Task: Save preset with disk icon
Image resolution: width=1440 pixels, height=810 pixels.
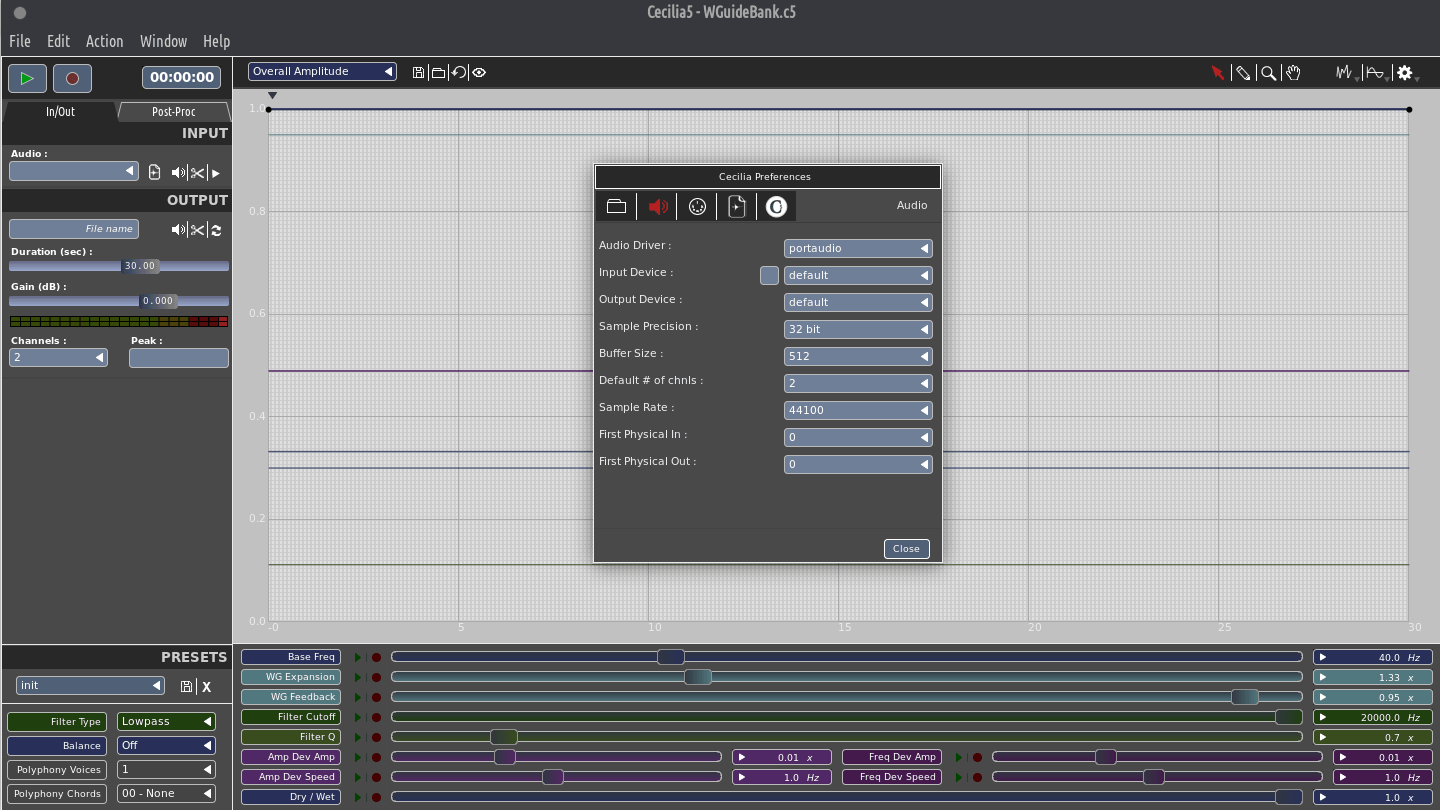Action: [x=186, y=686]
